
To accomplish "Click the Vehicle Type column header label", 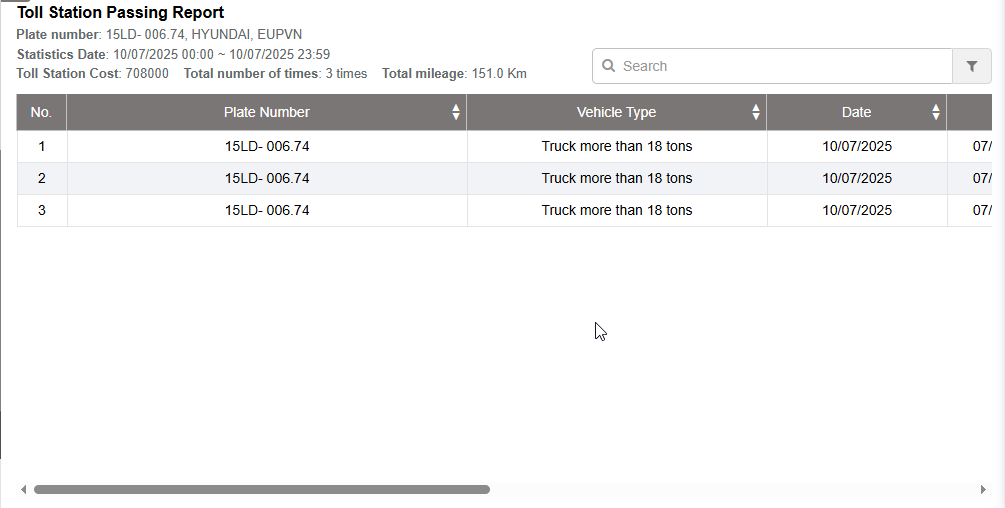I will 616,112.
